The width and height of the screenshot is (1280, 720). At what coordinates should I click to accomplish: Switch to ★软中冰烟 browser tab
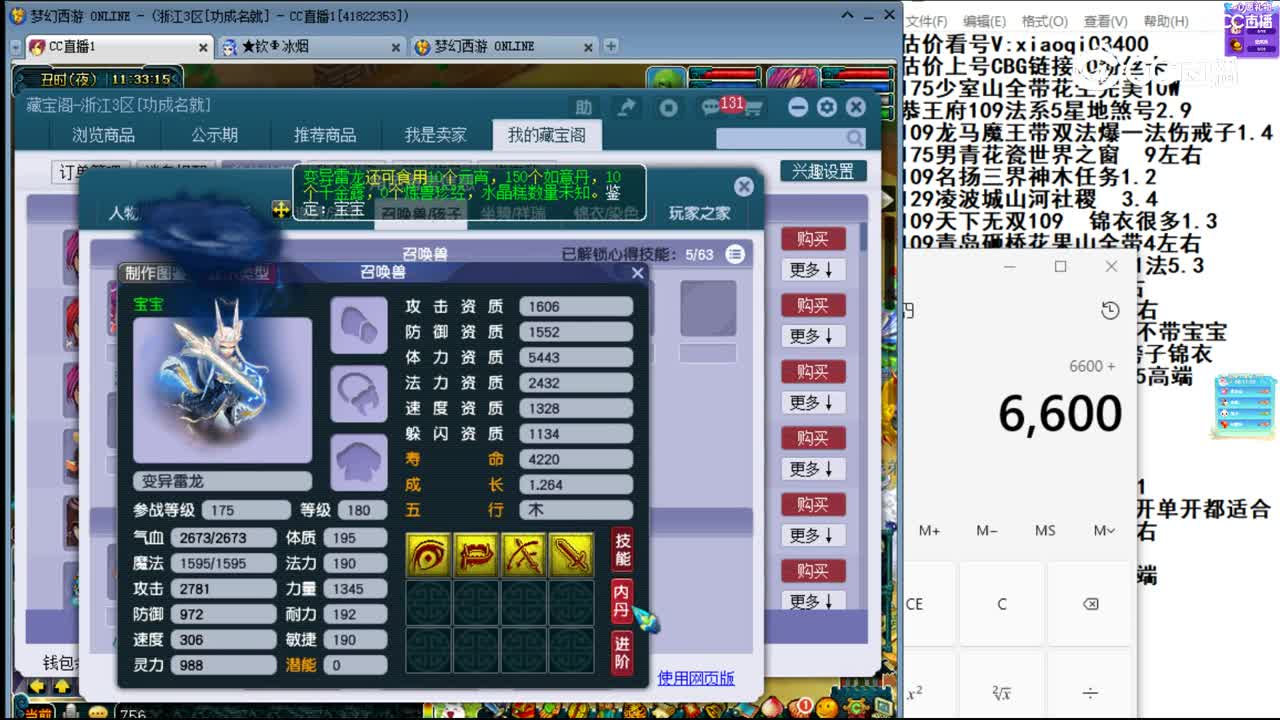pos(310,47)
